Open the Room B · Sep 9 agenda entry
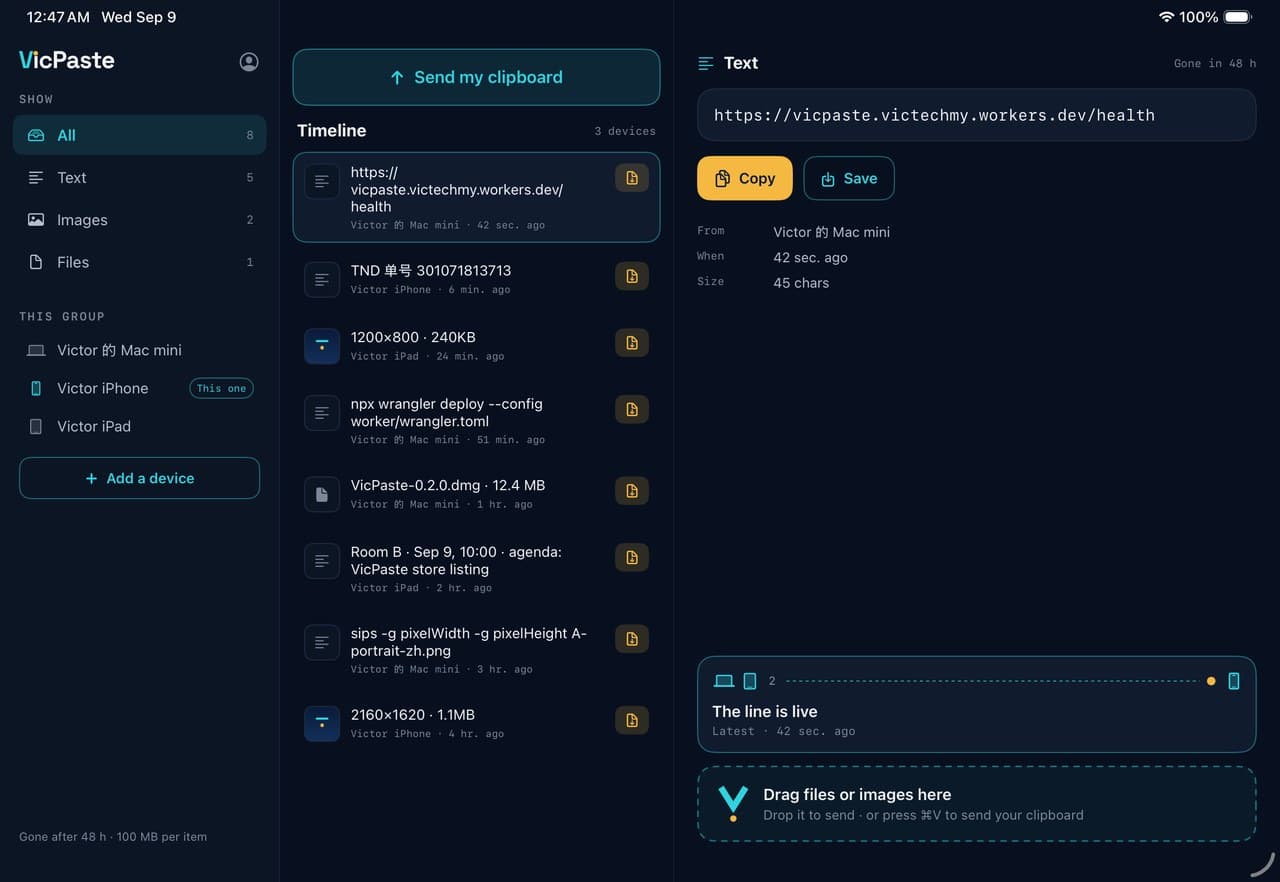1280x882 pixels. click(x=477, y=567)
